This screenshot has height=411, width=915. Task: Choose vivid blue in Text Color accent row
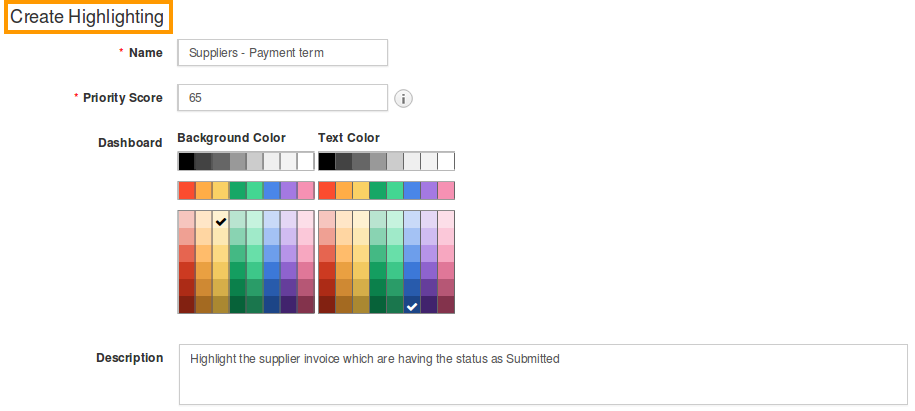click(x=412, y=190)
